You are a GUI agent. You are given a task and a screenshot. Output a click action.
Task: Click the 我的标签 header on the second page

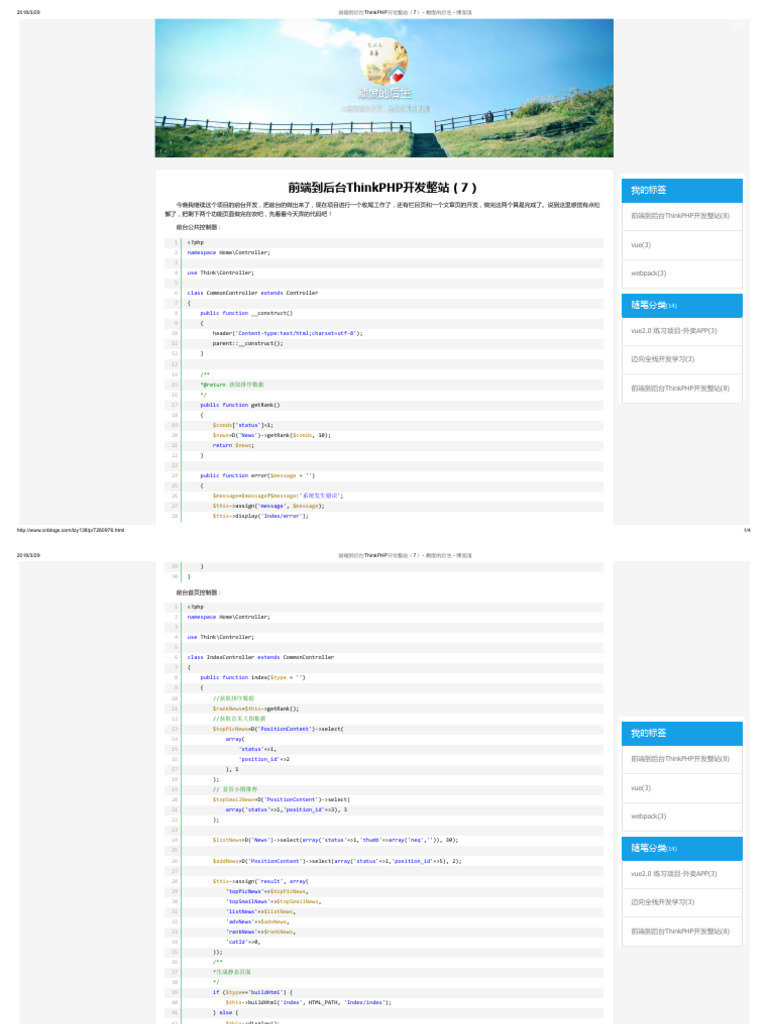682,733
